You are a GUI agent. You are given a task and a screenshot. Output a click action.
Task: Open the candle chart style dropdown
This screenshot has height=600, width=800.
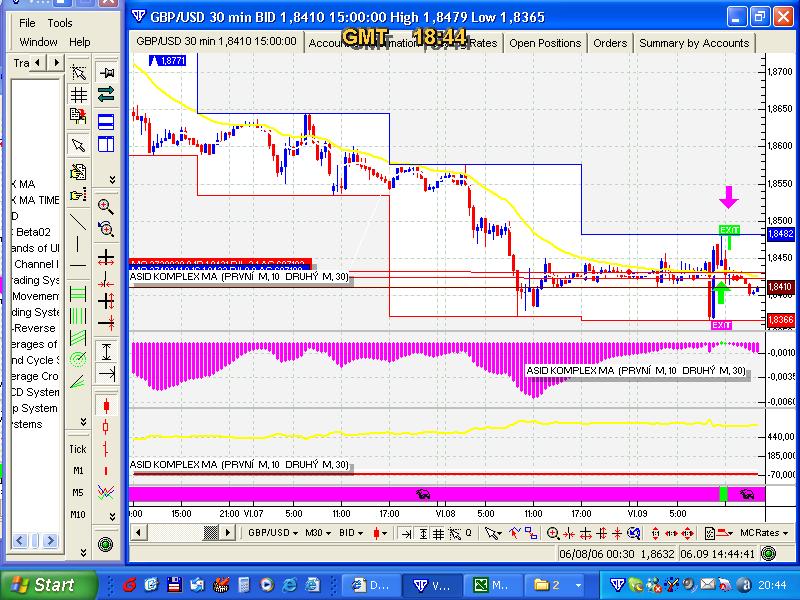tap(379, 533)
